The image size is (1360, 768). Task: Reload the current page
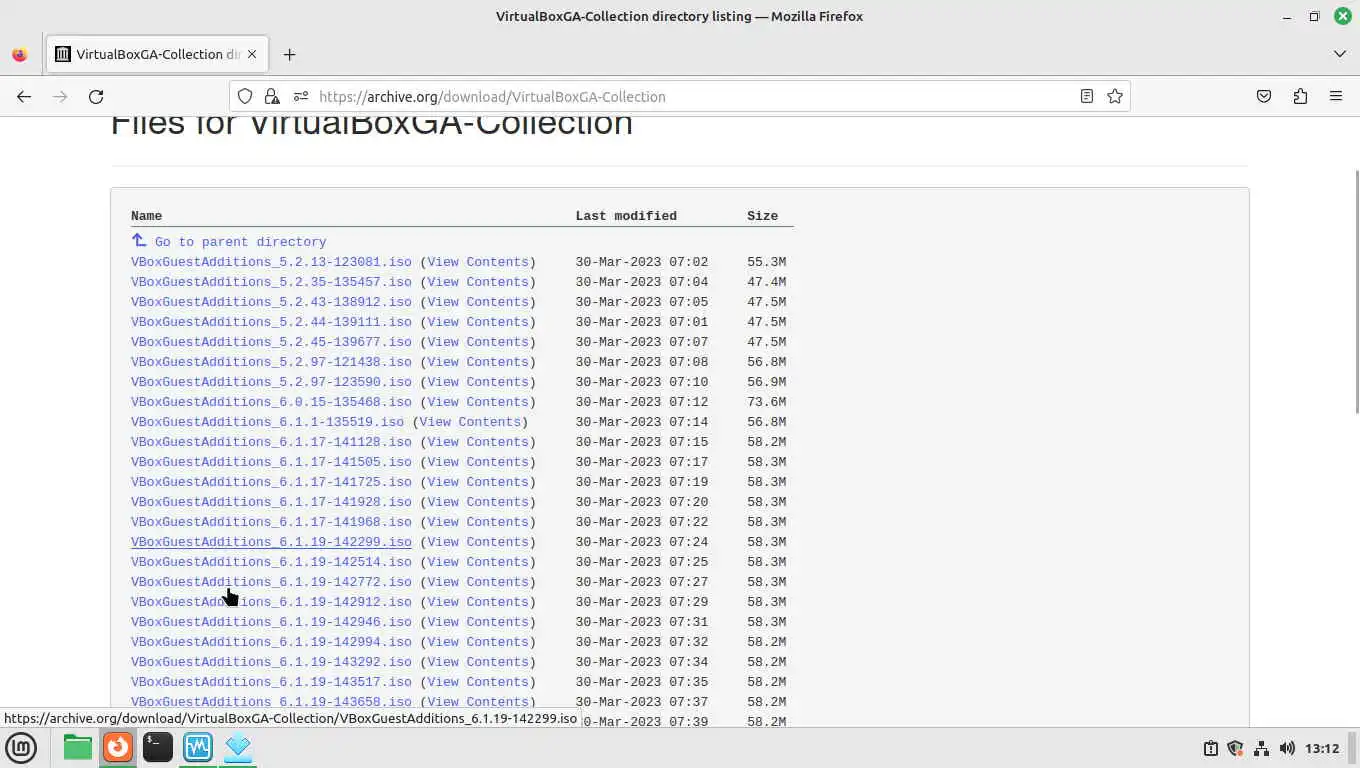coord(96,96)
